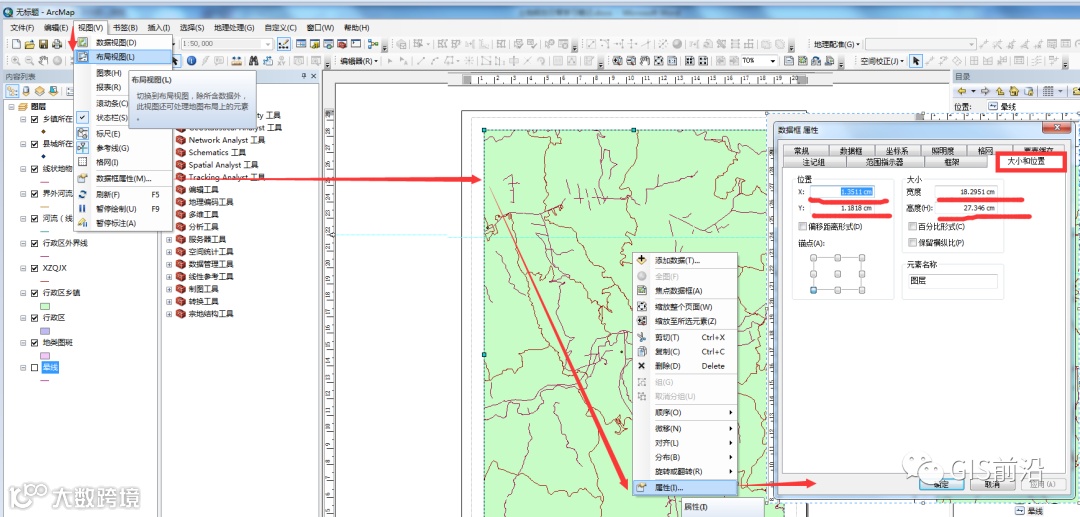Open the map scale 1:50,000 dropdown
This screenshot has height=517, width=1080.
tap(270, 44)
